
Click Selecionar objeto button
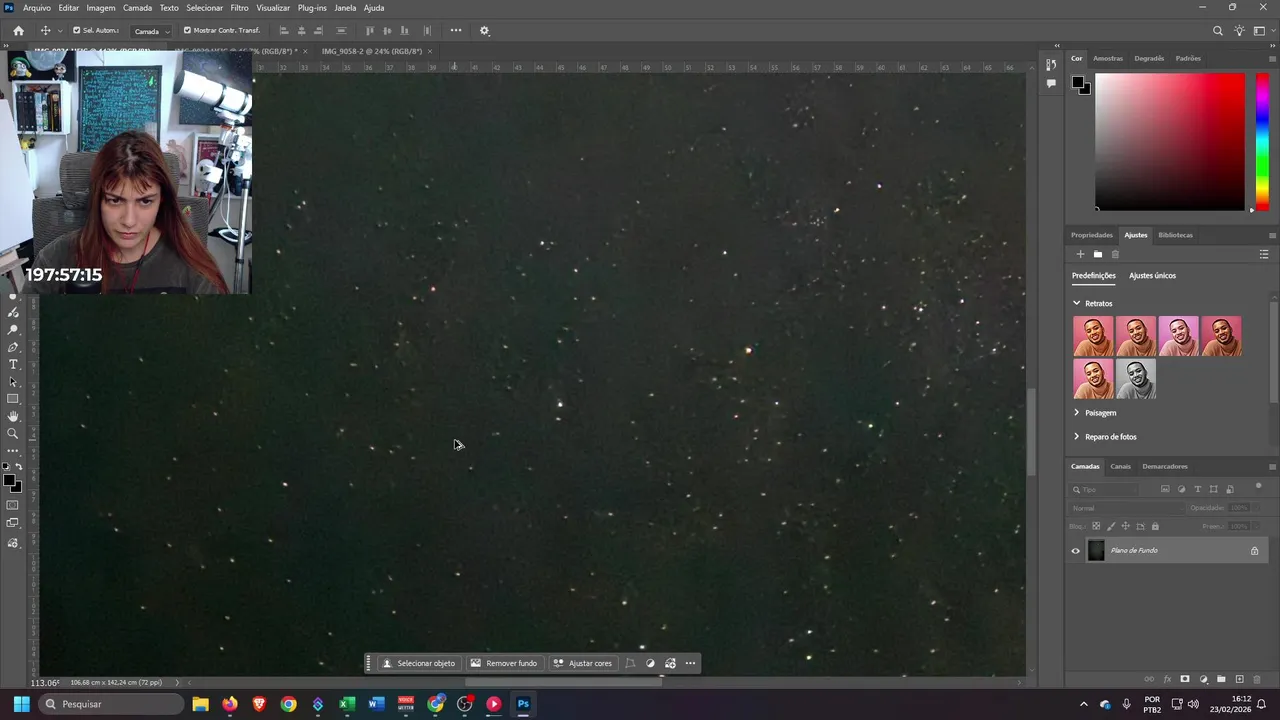[x=418, y=663]
